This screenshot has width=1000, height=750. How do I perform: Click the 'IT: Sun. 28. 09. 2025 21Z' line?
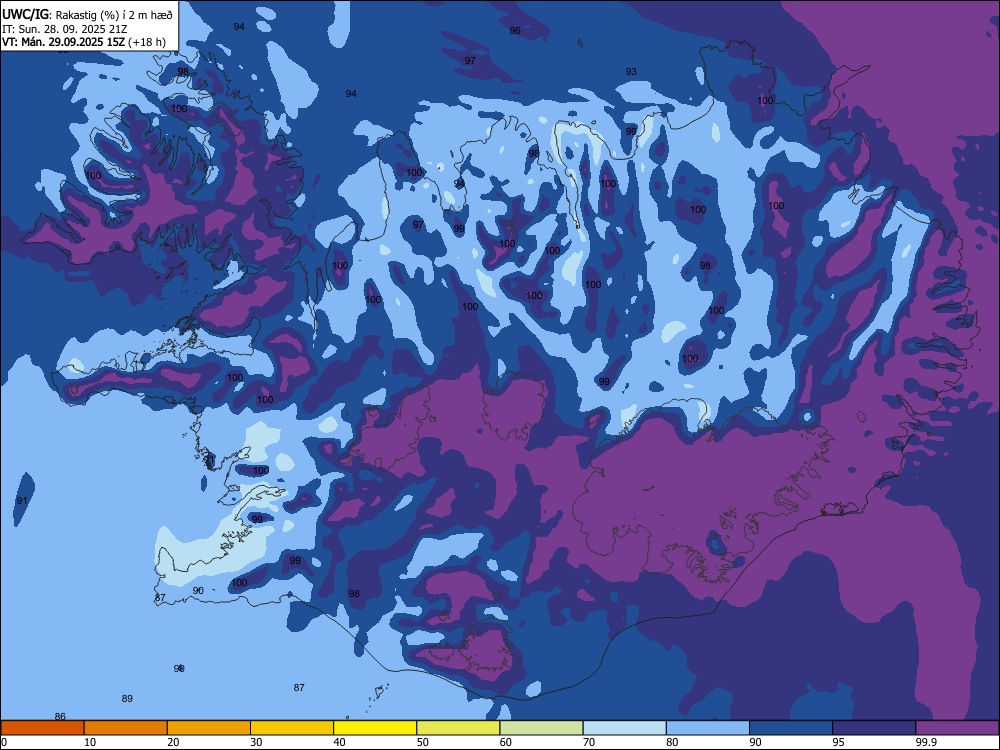pyautogui.click(x=65, y=29)
